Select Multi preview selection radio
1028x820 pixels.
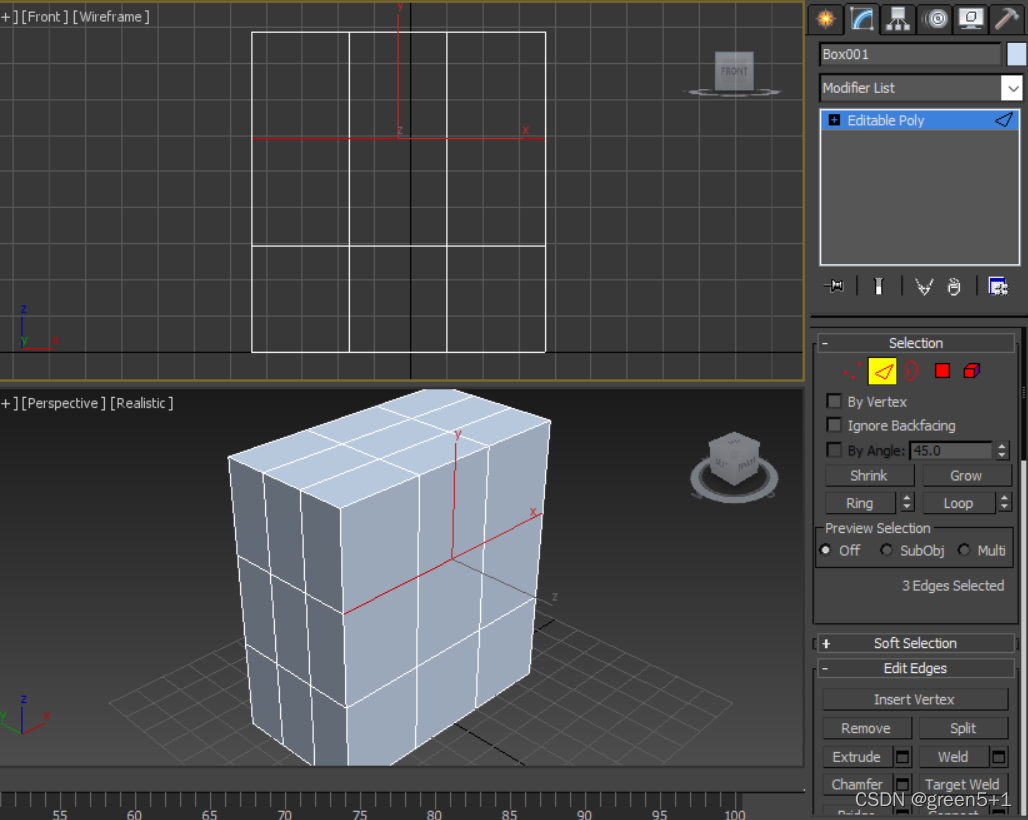point(964,551)
